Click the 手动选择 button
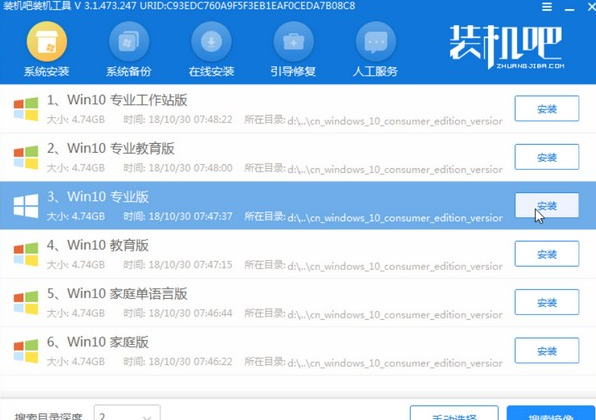The image size is (596, 420). [x=454, y=414]
